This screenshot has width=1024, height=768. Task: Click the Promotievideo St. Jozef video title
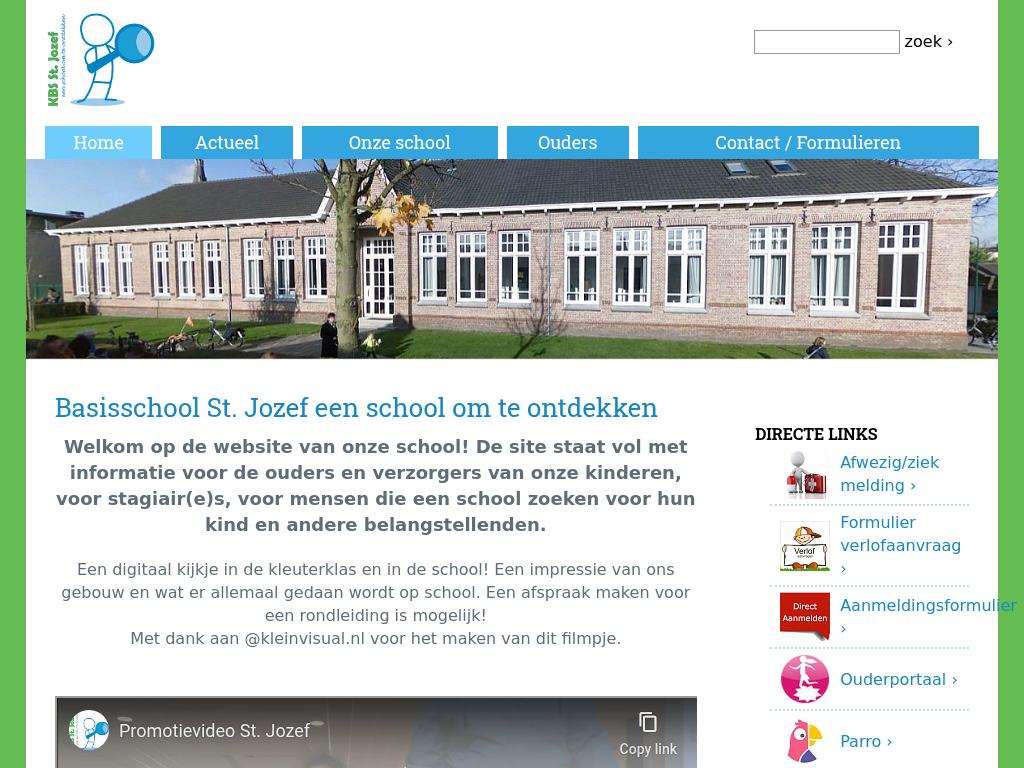214,731
